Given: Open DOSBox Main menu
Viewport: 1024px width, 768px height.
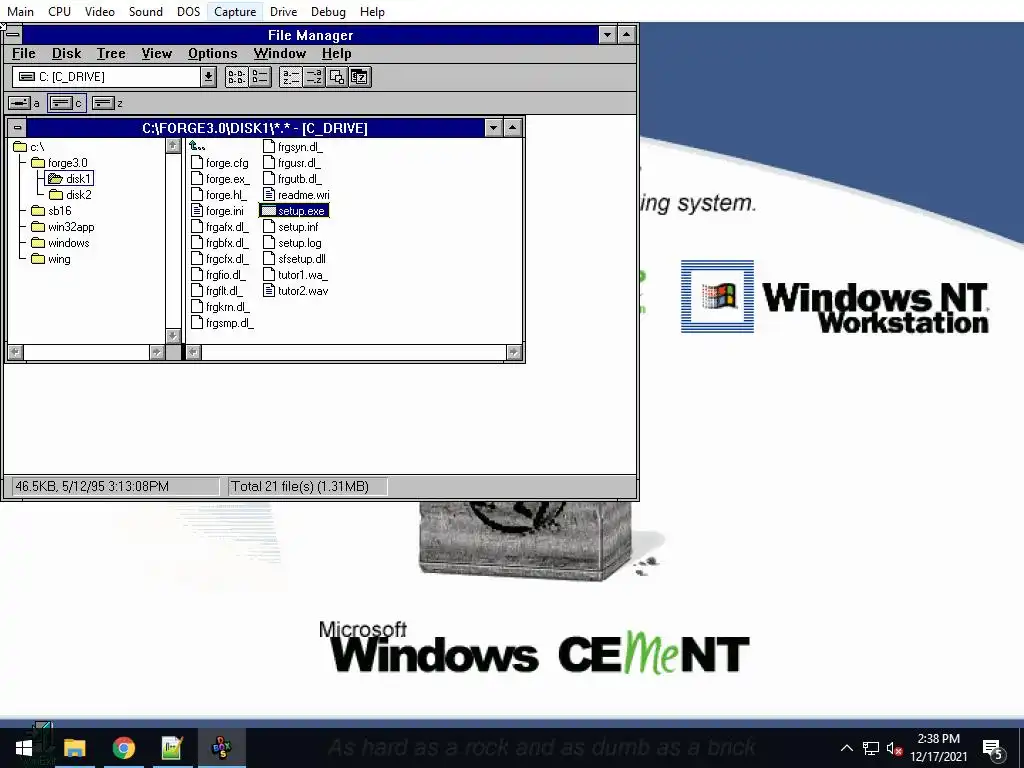Looking at the screenshot, I should [x=20, y=12].
